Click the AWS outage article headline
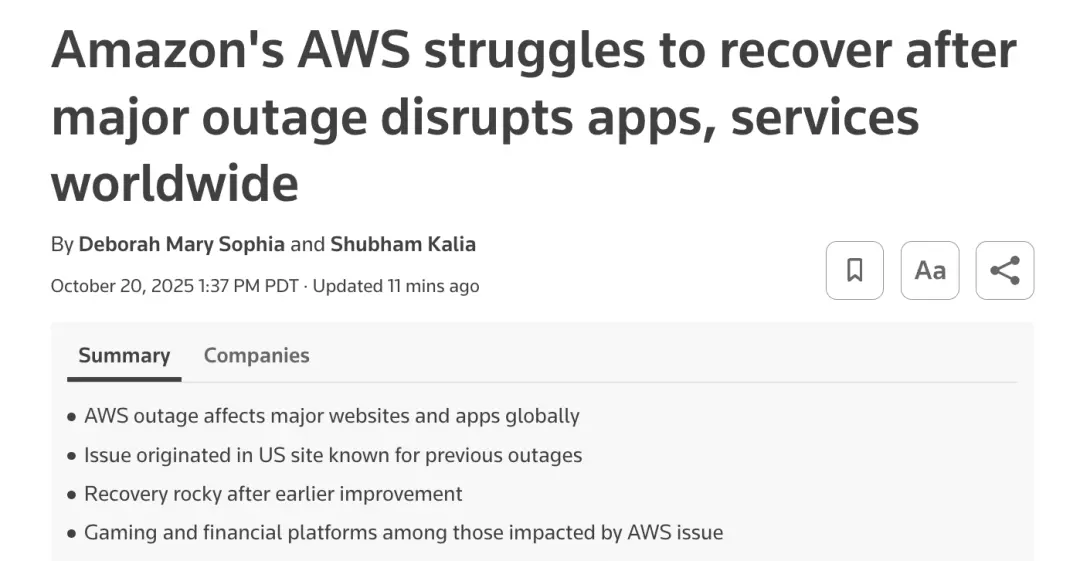Image resolution: width=1080 pixels, height=561 pixels. [533, 117]
